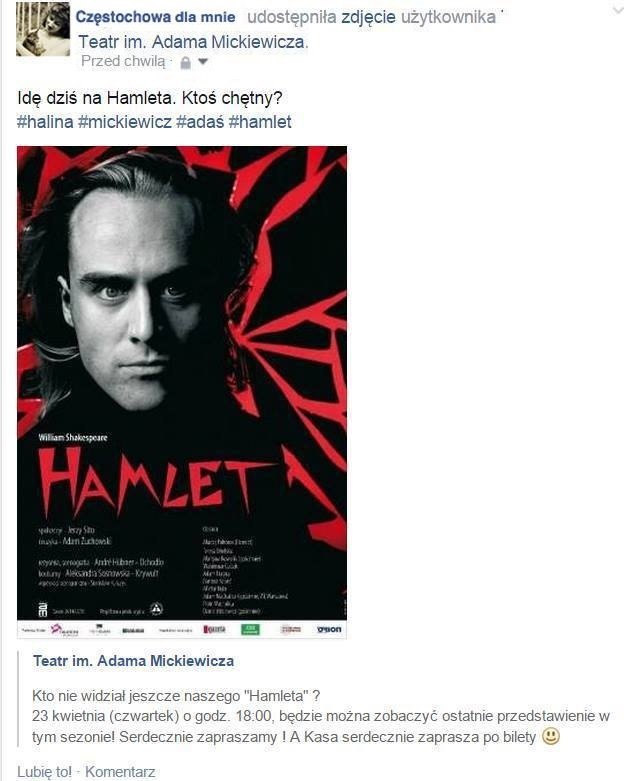Open the #mickiewicz hashtag
This screenshot has width=637, height=781.
125,122
